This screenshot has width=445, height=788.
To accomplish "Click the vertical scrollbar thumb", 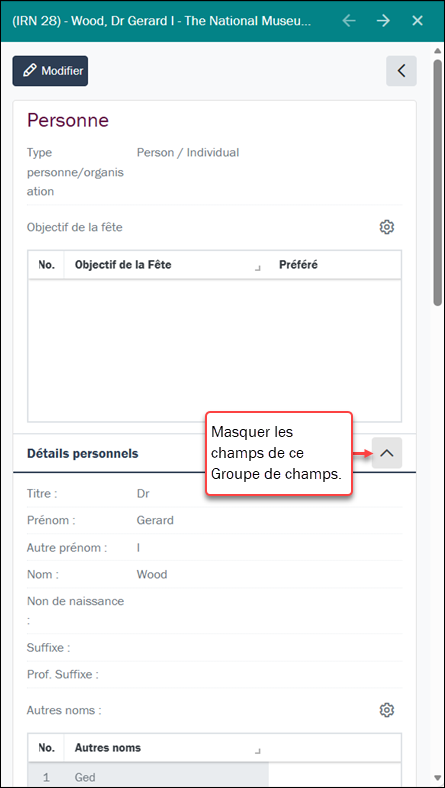I will pos(437,182).
